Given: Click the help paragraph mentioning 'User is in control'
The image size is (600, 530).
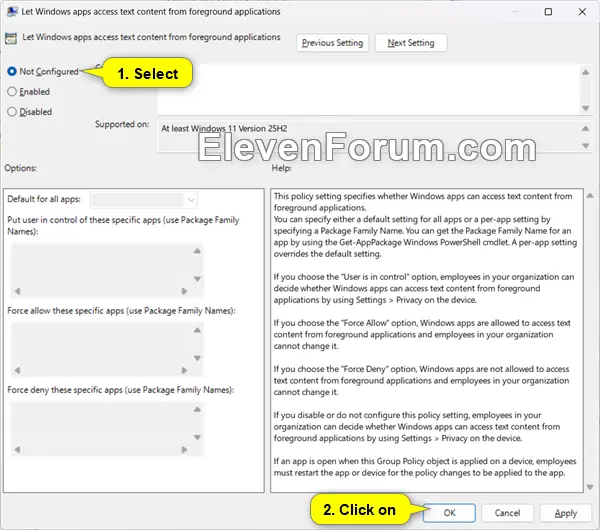Looking at the screenshot, I should pyautogui.click(x=424, y=288).
